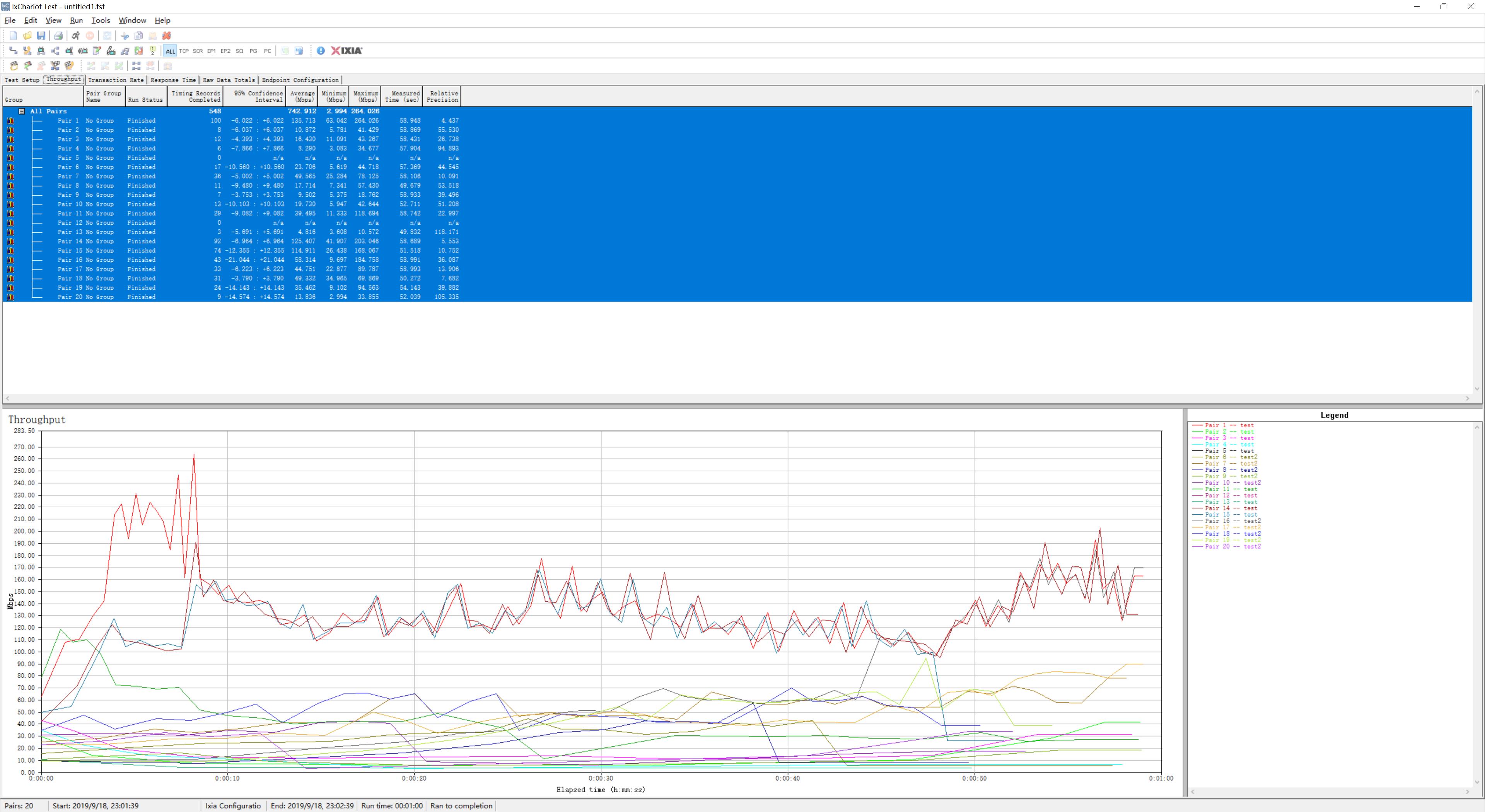Click the Open file folder icon
1485x812 pixels.
point(27,36)
